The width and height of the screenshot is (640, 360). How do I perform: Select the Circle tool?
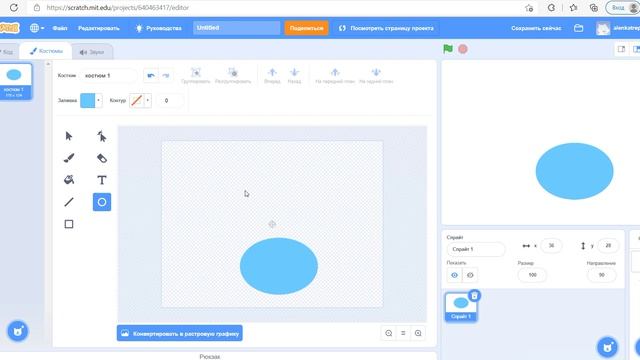(x=102, y=202)
